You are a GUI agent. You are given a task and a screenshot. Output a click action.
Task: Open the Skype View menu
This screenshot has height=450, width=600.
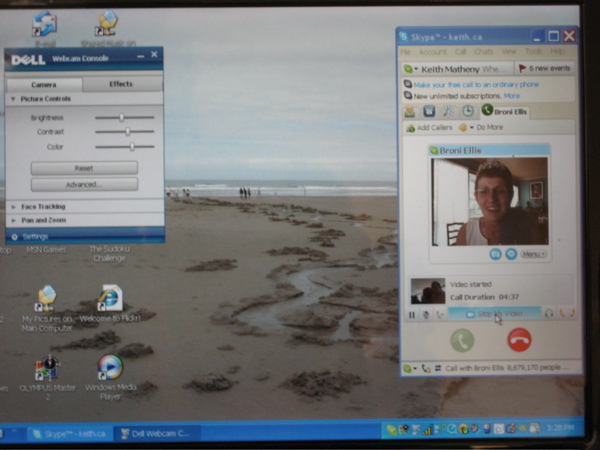509,51
